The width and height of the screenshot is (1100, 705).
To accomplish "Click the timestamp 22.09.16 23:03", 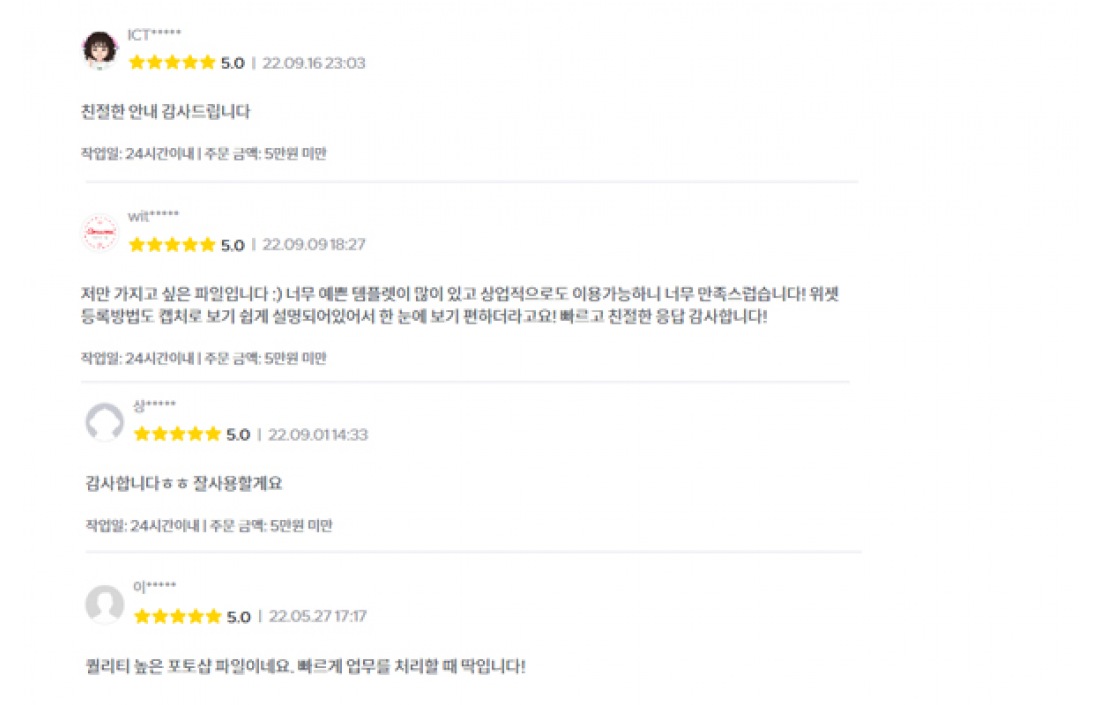I will (x=314, y=63).
